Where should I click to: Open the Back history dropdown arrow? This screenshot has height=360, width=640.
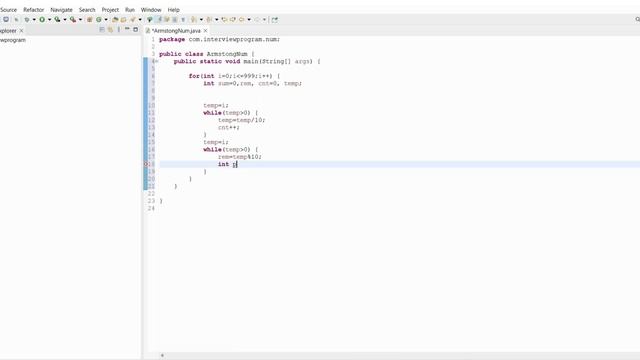(x=249, y=19)
